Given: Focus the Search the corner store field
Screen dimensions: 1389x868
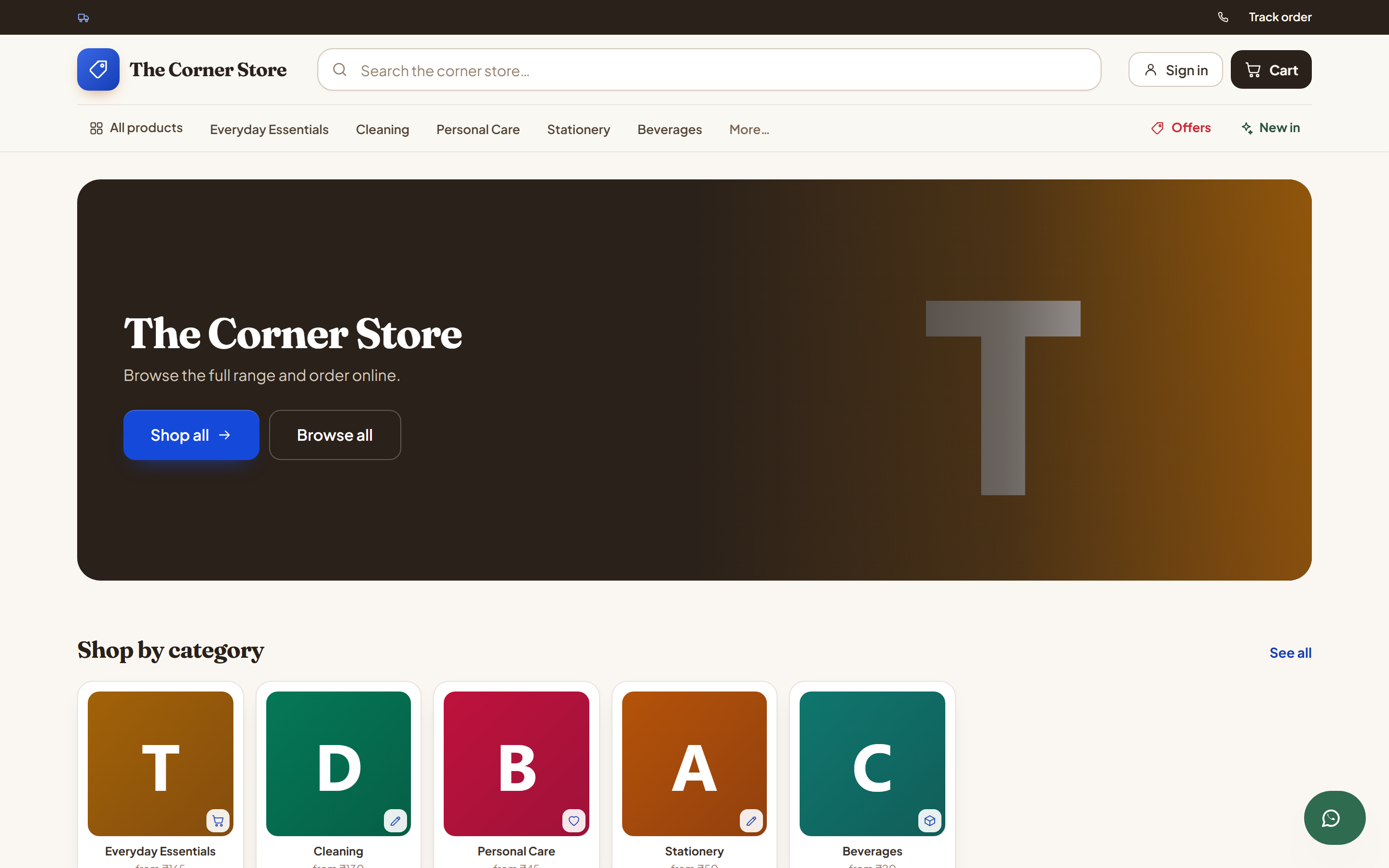Looking at the screenshot, I should pyautogui.click(x=709, y=69).
